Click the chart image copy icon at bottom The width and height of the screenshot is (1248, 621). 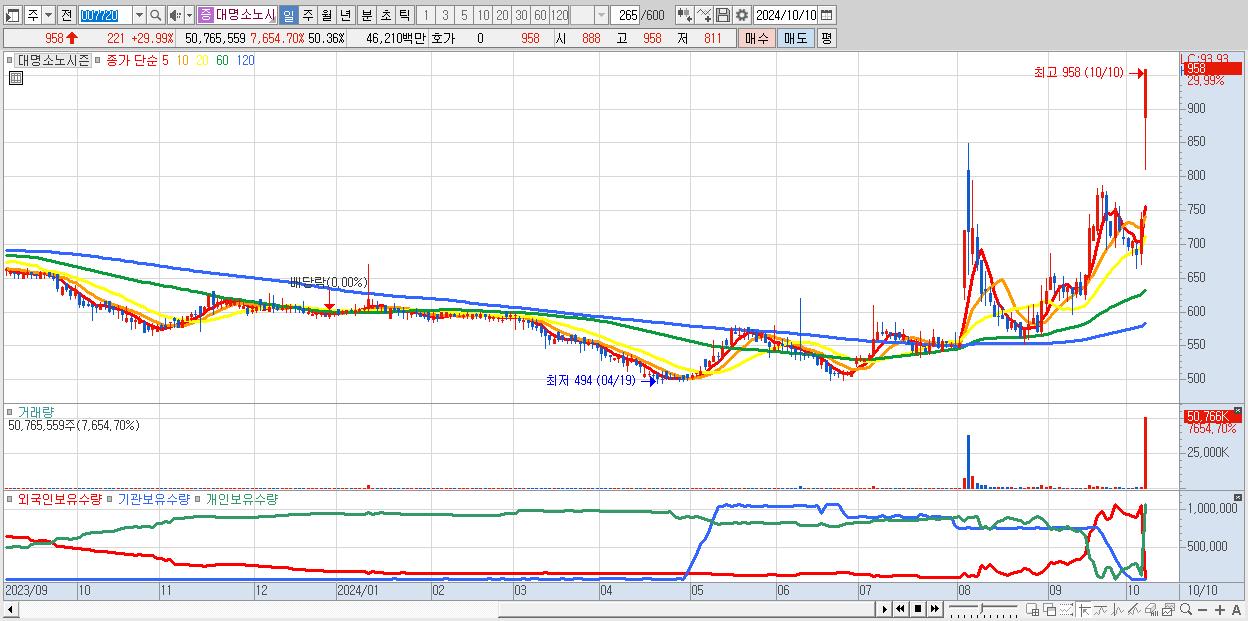click(x=1168, y=610)
